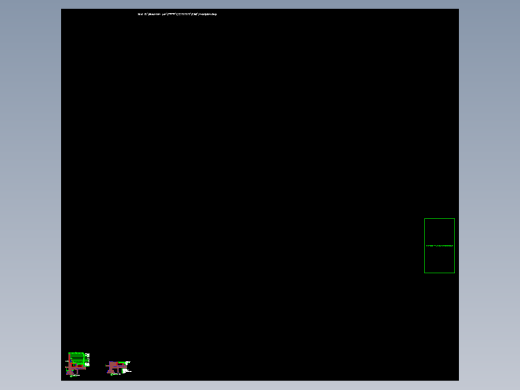Click the green text inside the green frame

tap(439, 246)
